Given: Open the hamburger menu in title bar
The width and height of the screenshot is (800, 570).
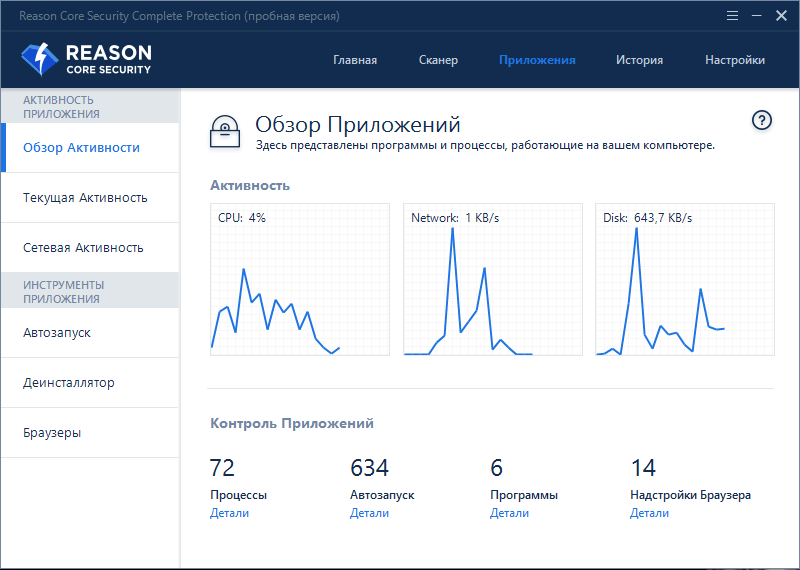Looking at the screenshot, I should [732, 16].
